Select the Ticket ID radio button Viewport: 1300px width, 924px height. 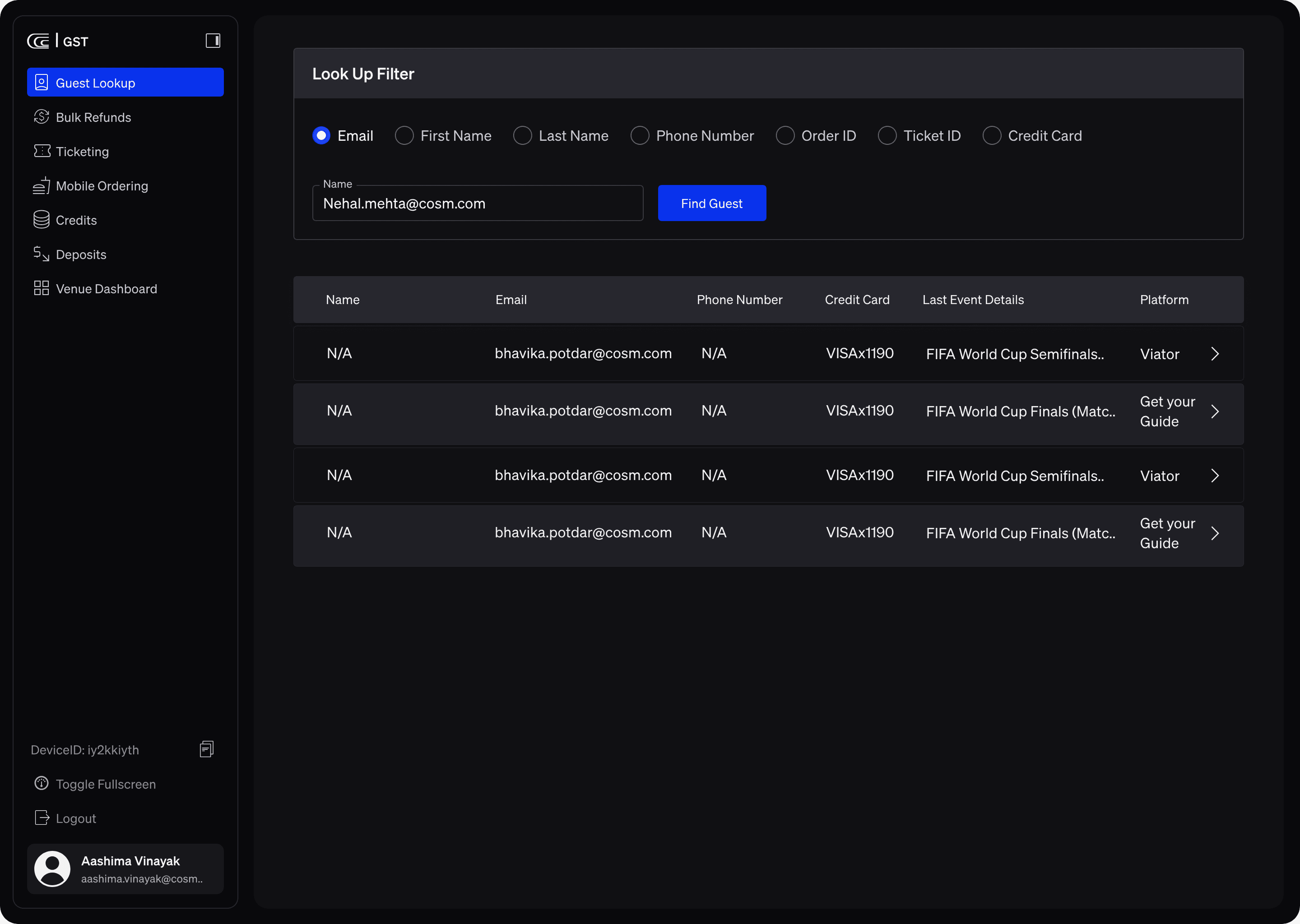(x=887, y=135)
